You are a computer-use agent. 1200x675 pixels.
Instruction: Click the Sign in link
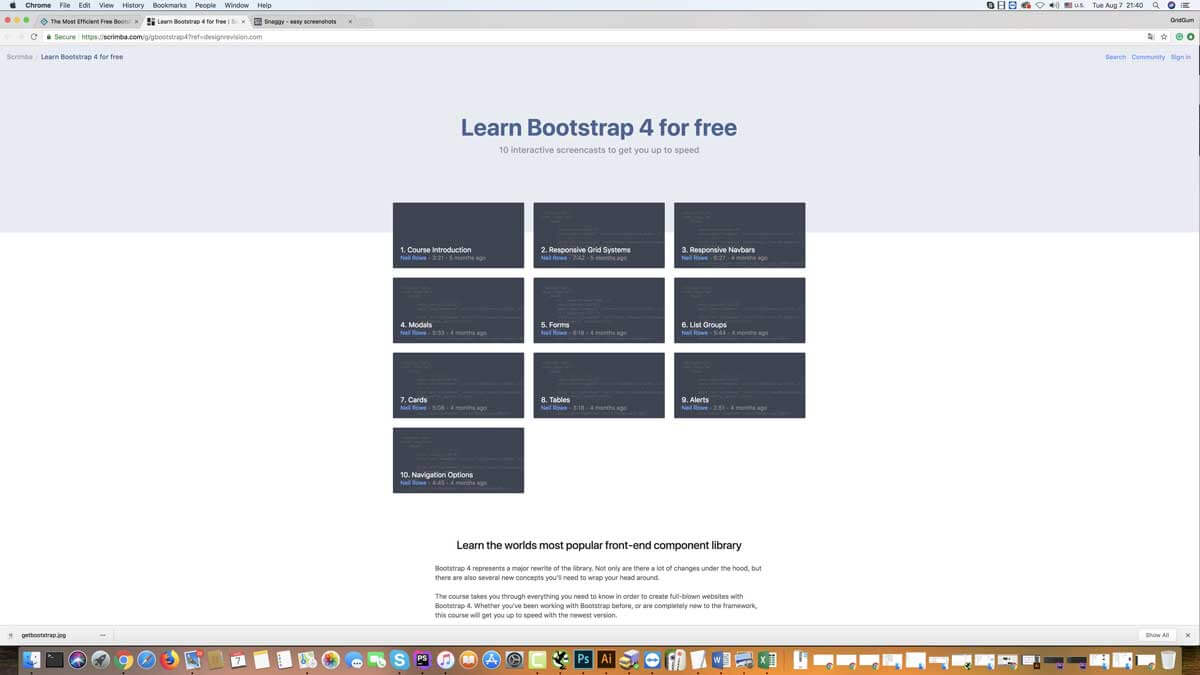(x=1180, y=57)
